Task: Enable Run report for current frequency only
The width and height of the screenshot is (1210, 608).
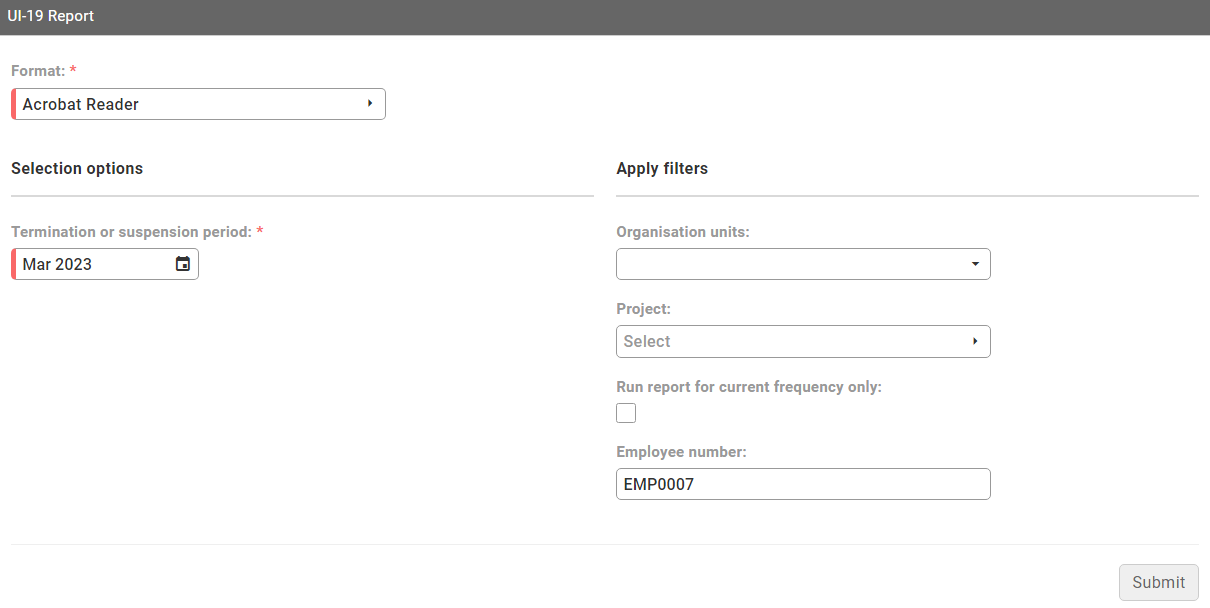Action: 626,413
